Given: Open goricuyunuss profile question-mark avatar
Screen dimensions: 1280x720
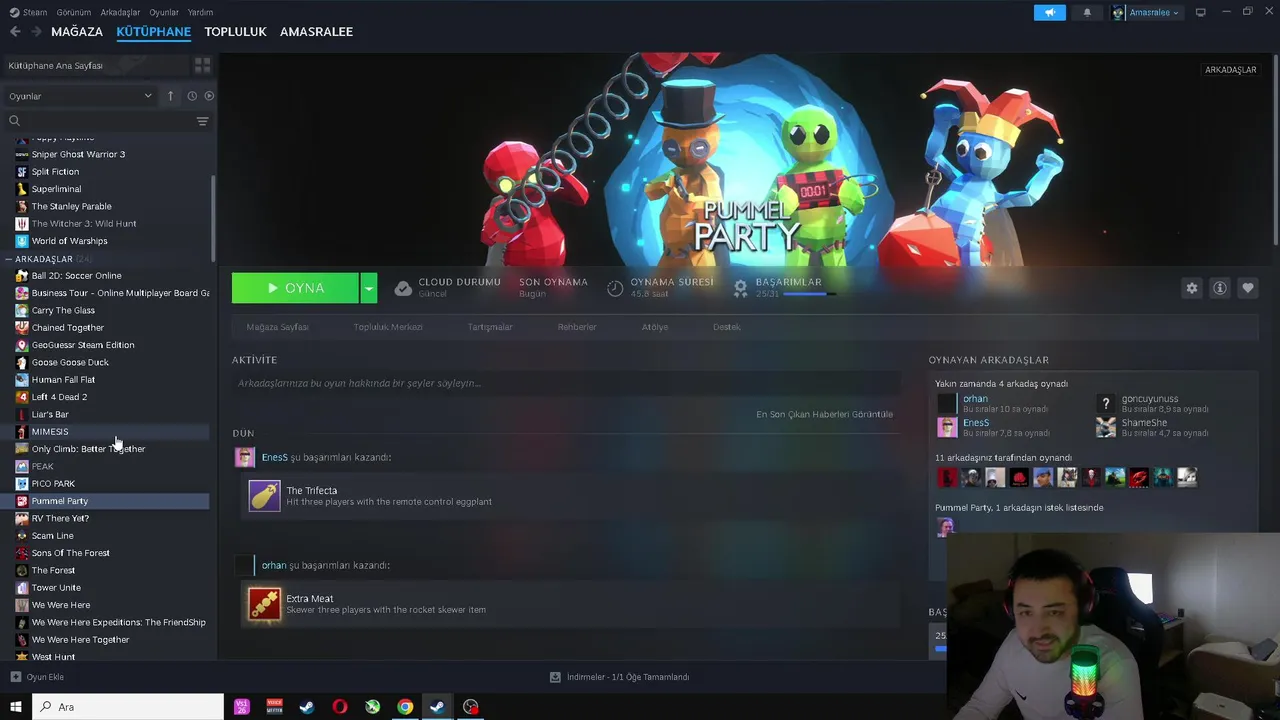Looking at the screenshot, I should pos(1105,404).
